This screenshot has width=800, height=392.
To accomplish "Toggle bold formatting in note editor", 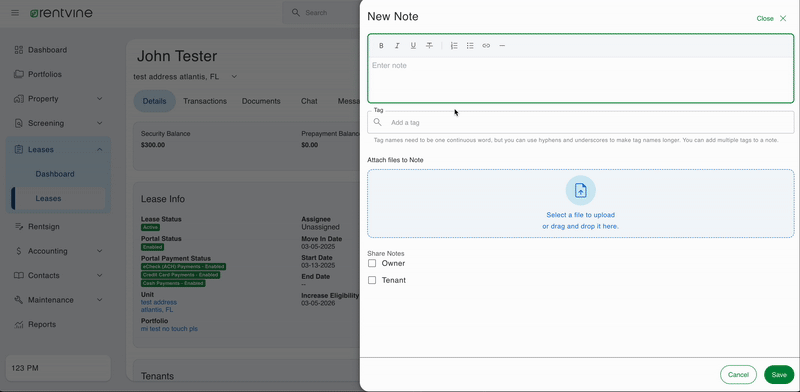I will tap(381, 46).
